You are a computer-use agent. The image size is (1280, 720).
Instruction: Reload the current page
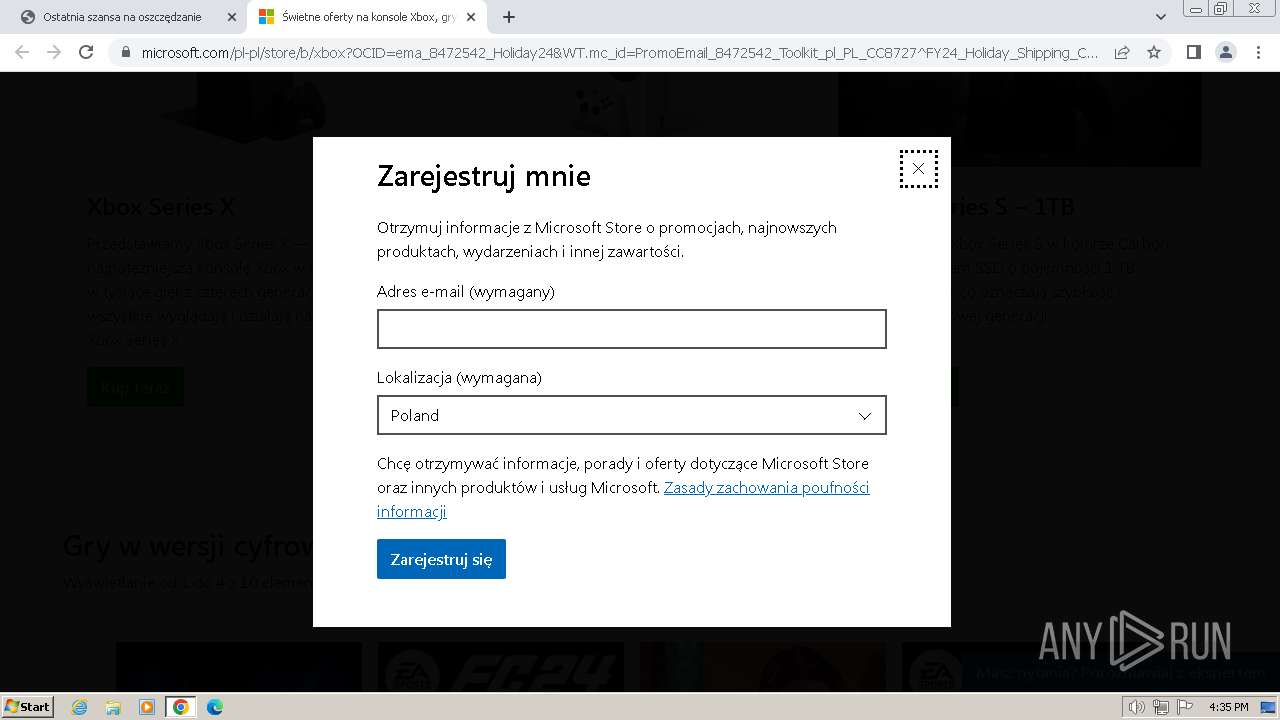point(86,52)
